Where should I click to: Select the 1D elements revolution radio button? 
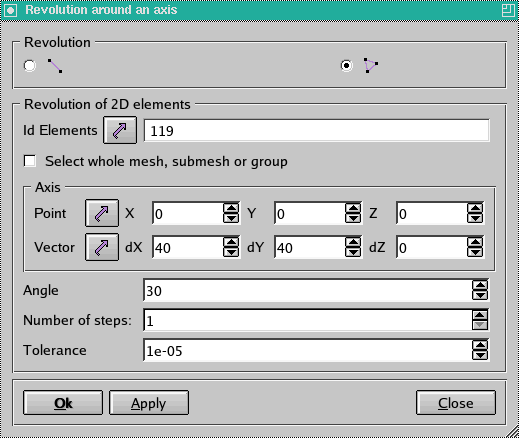pos(30,66)
